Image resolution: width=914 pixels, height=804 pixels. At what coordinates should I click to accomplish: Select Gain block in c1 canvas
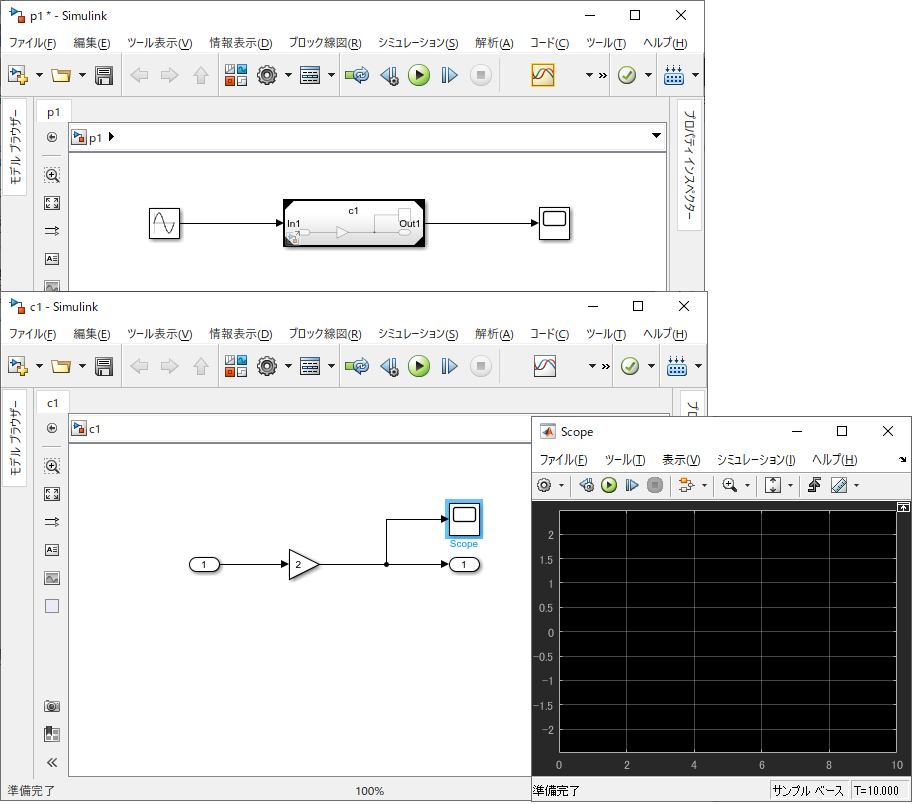[x=304, y=564]
